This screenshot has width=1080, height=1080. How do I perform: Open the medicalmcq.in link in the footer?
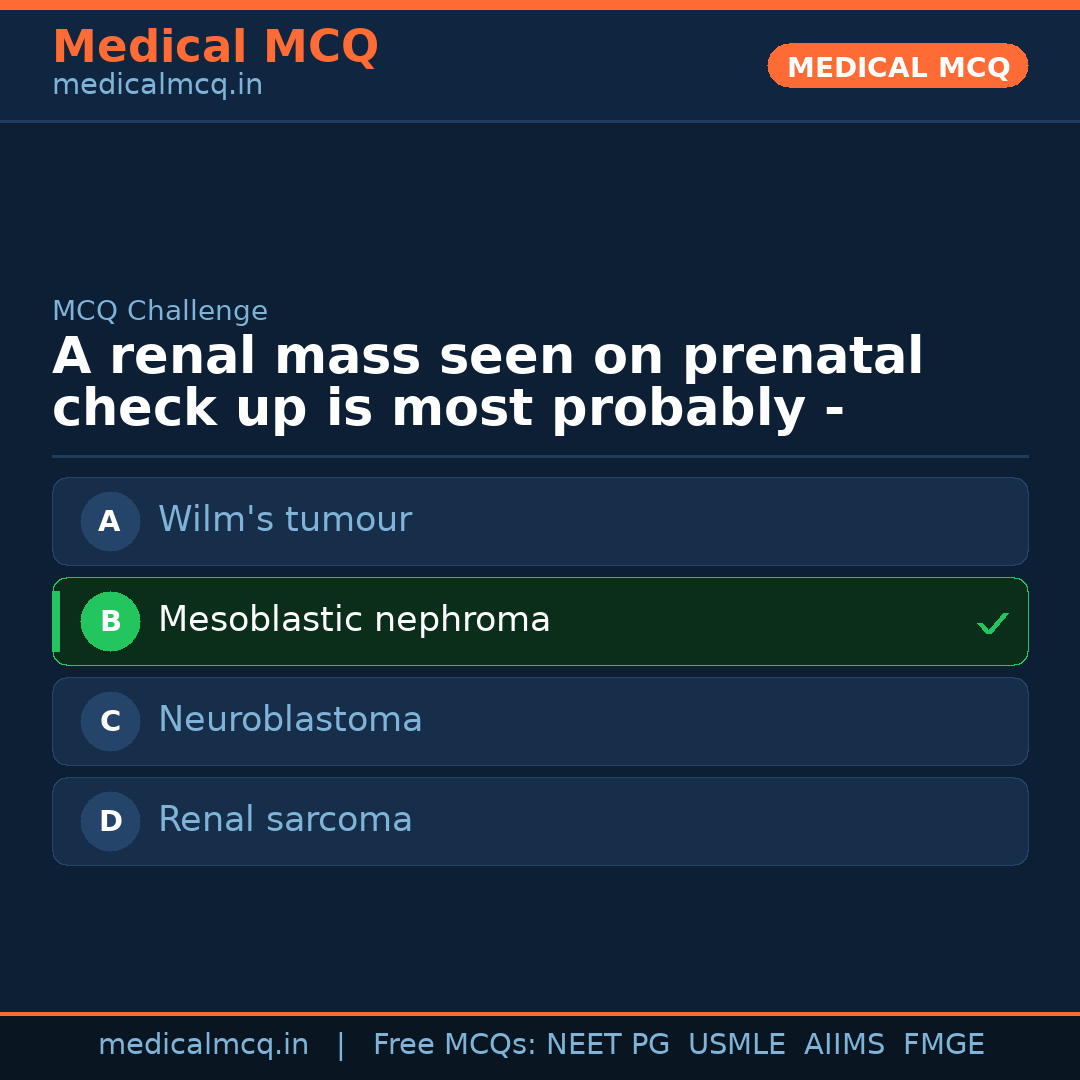tap(203, 1045)
